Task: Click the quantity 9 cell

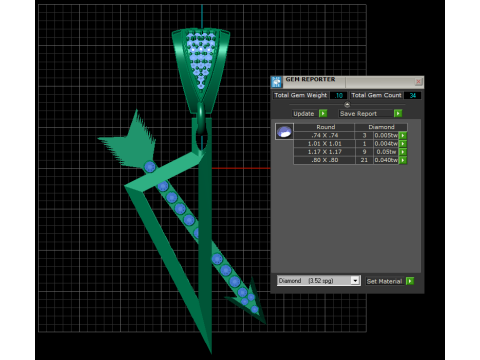Action: tap(364, 152)
